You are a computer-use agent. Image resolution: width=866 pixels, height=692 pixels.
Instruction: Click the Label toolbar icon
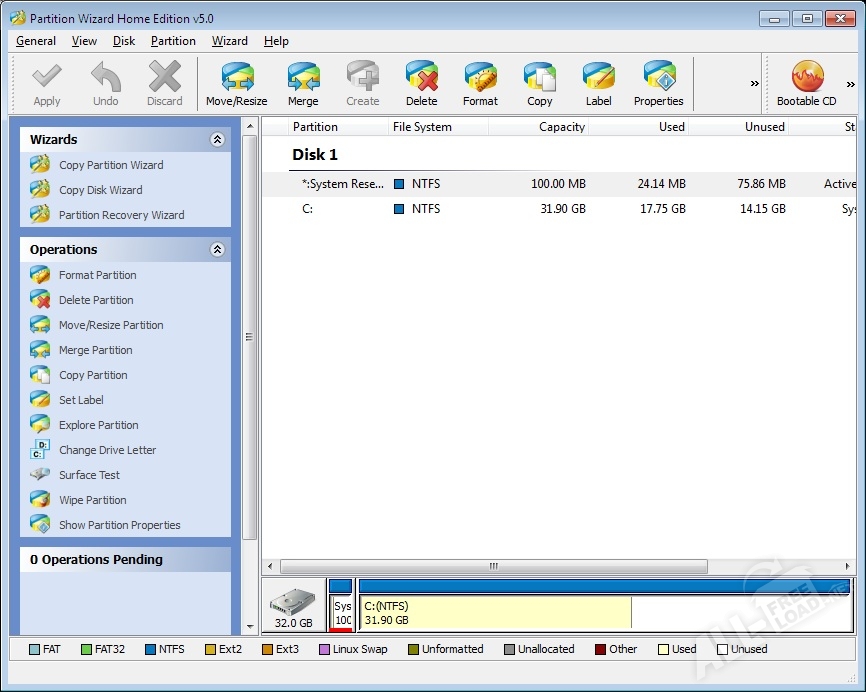pos(598,78)
